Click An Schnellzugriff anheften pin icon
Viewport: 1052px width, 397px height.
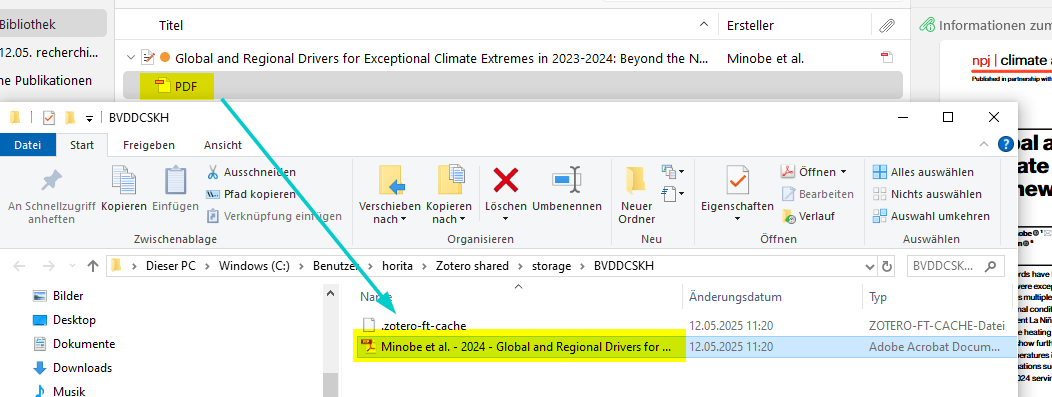(x=52, y=180)
